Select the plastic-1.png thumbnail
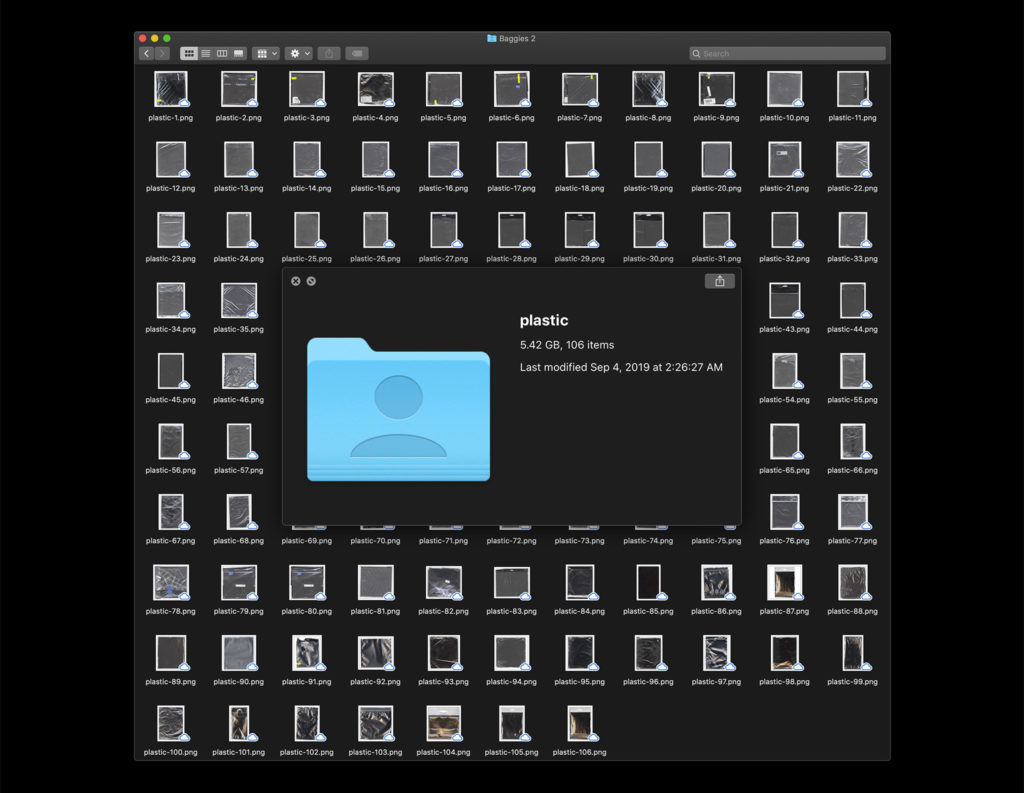The width and height of the screenshot is (1024, 793). tap(169, 89)
